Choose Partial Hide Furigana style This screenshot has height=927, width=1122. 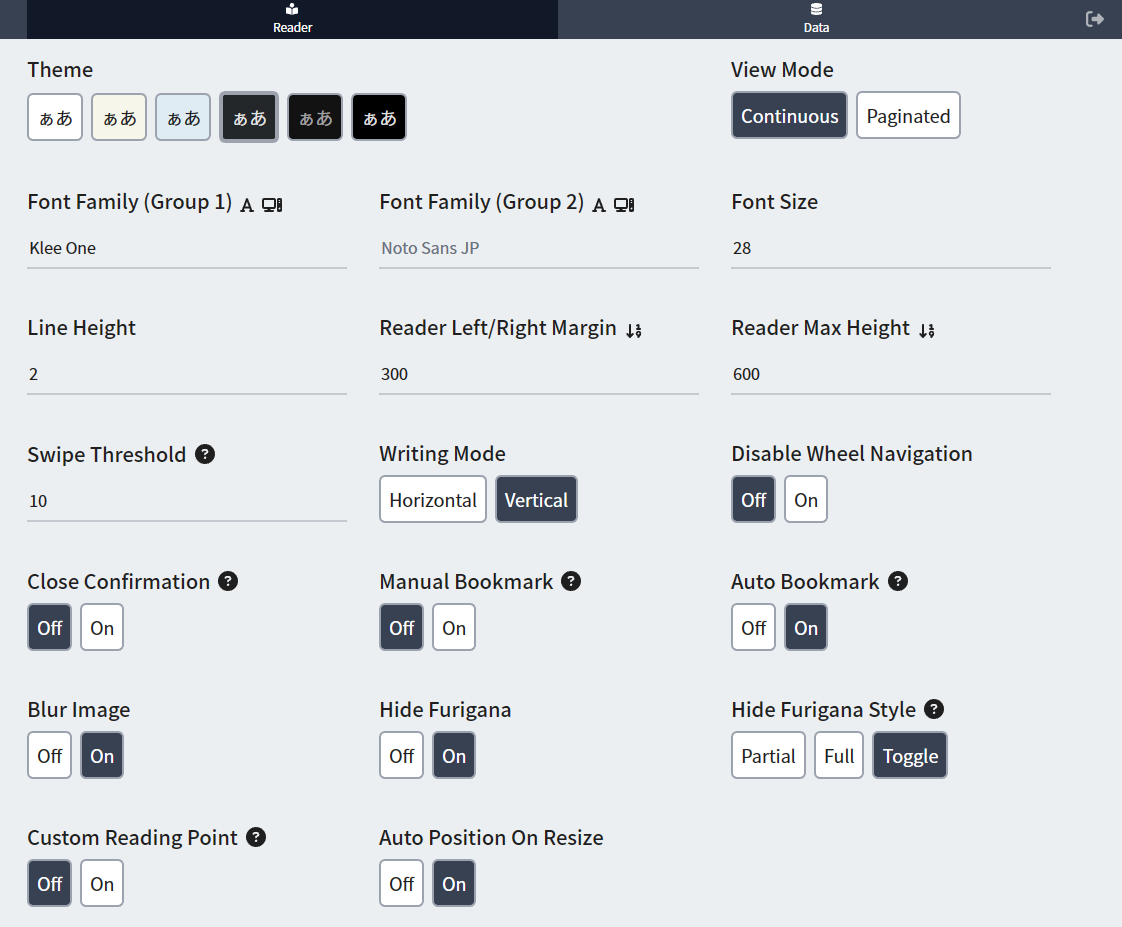tap(768, 756)
